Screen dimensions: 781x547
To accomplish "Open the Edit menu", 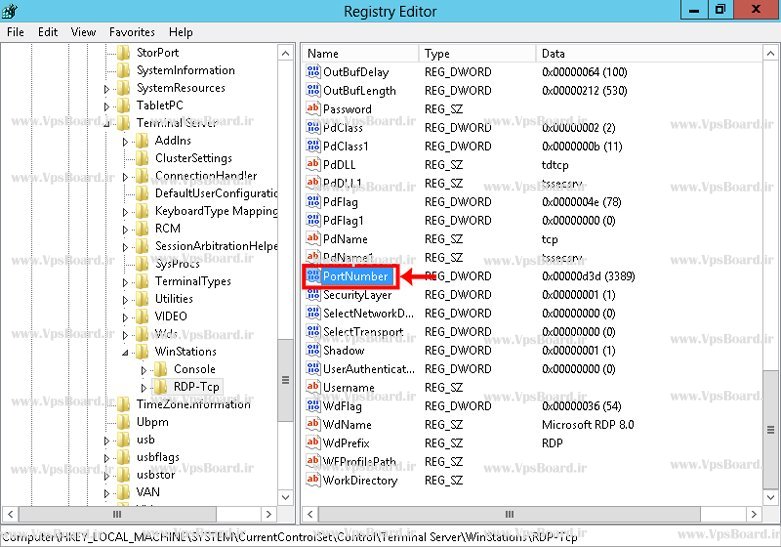I will [48, 32].
